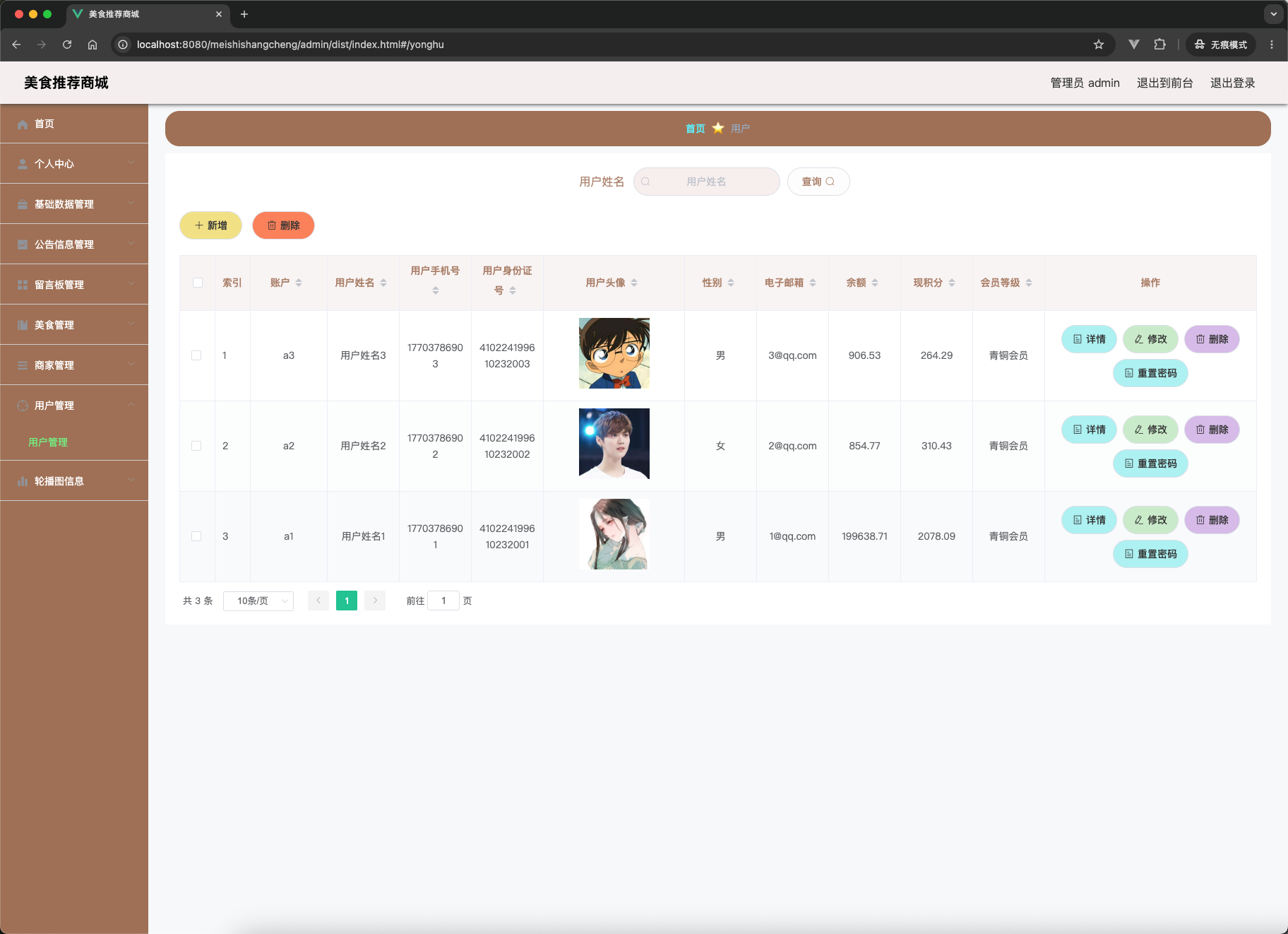Viewport: 1288px width, 934px height.
Task: Expand the 个人中心 sidebar menu
Action: click(x=74, y=164)
